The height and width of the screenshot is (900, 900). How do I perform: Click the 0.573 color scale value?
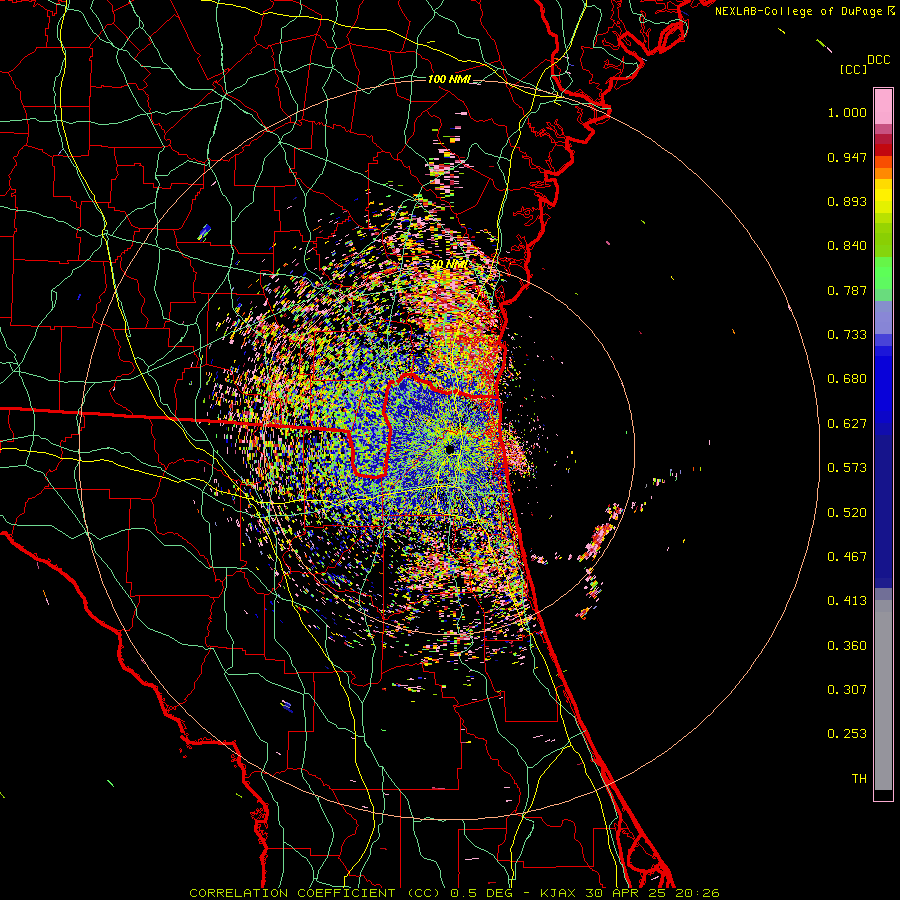847,468
